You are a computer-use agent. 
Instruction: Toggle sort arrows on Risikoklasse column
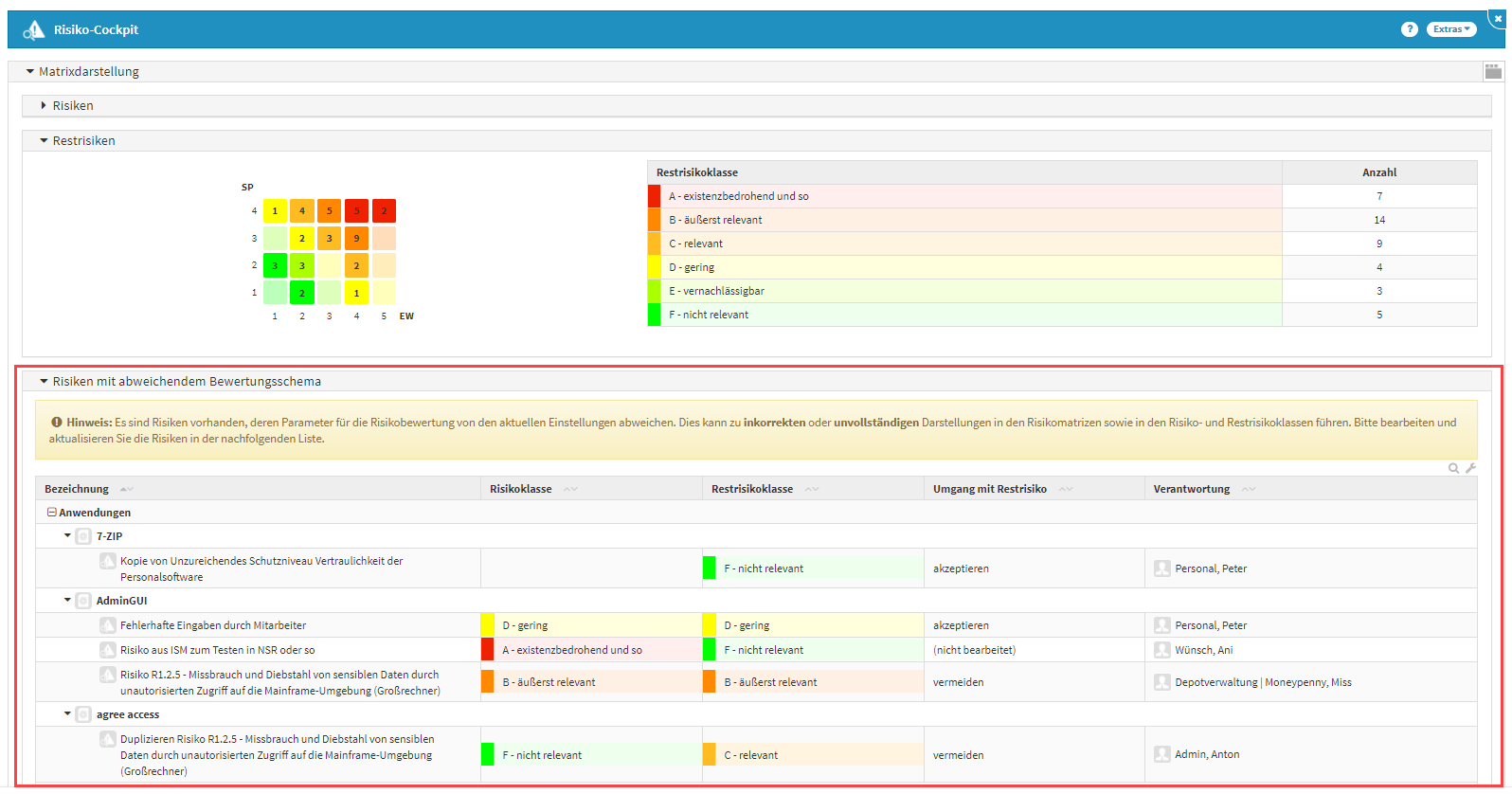570,489
